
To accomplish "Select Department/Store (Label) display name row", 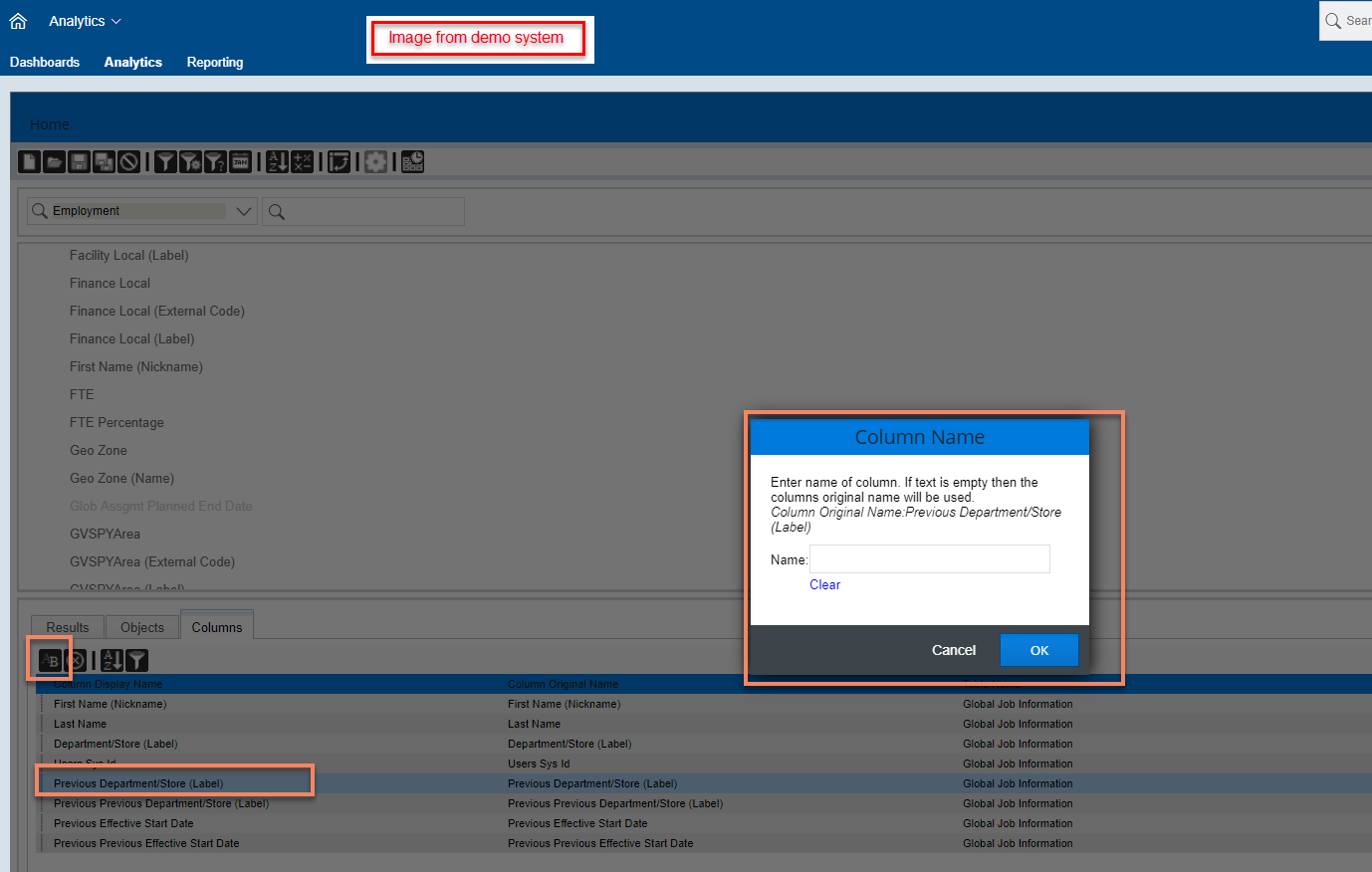I will click(115, 744).
